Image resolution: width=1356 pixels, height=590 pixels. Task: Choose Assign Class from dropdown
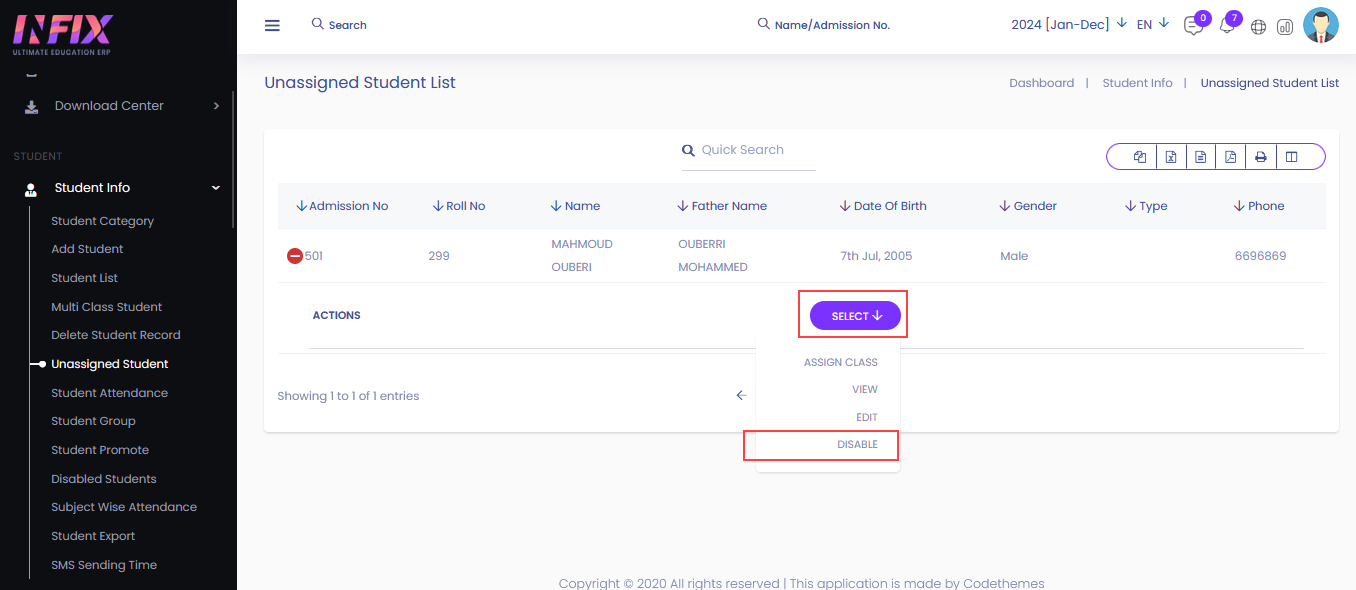tap(841, 362)
